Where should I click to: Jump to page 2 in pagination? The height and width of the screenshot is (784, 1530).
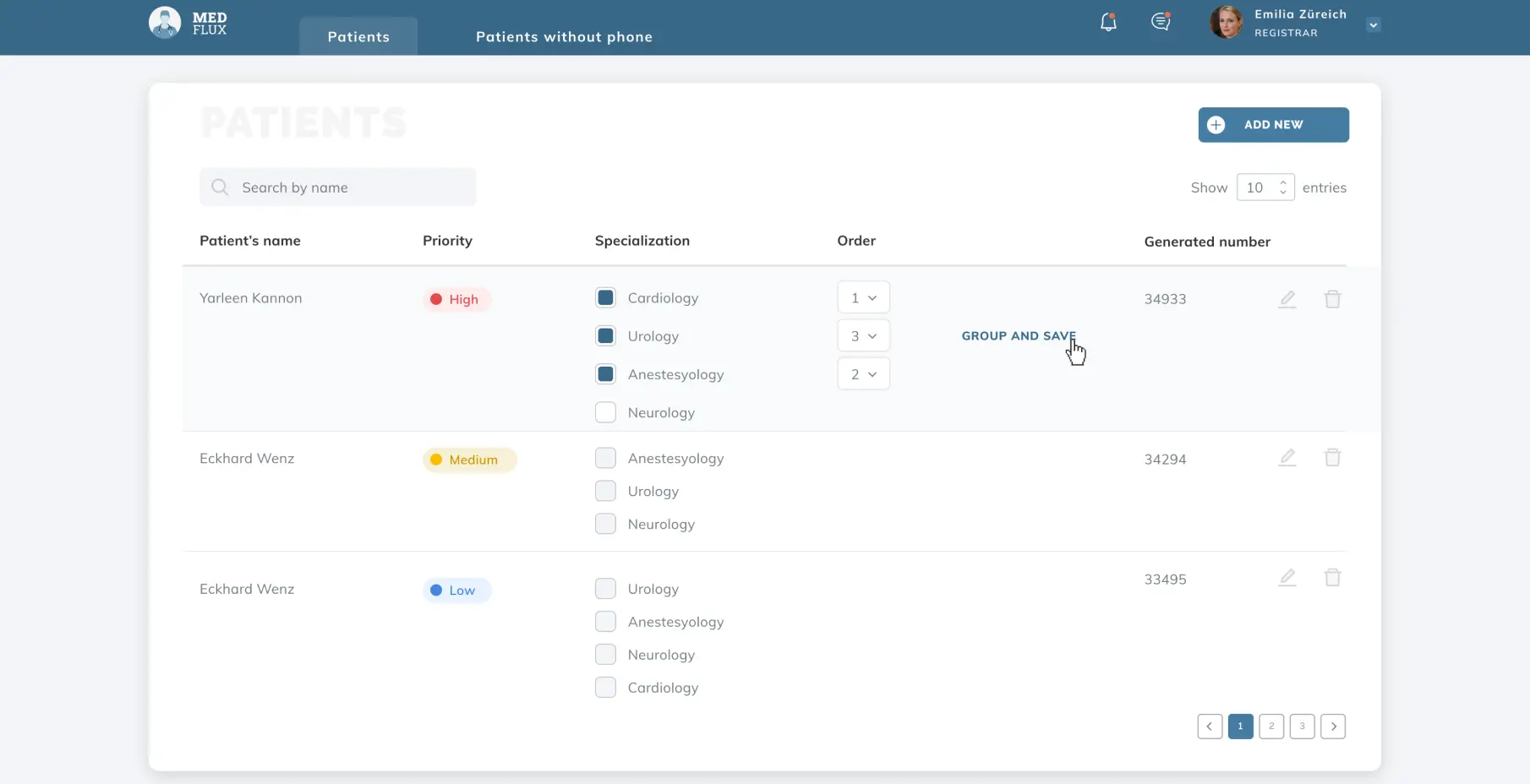(x=1270, y=727)
